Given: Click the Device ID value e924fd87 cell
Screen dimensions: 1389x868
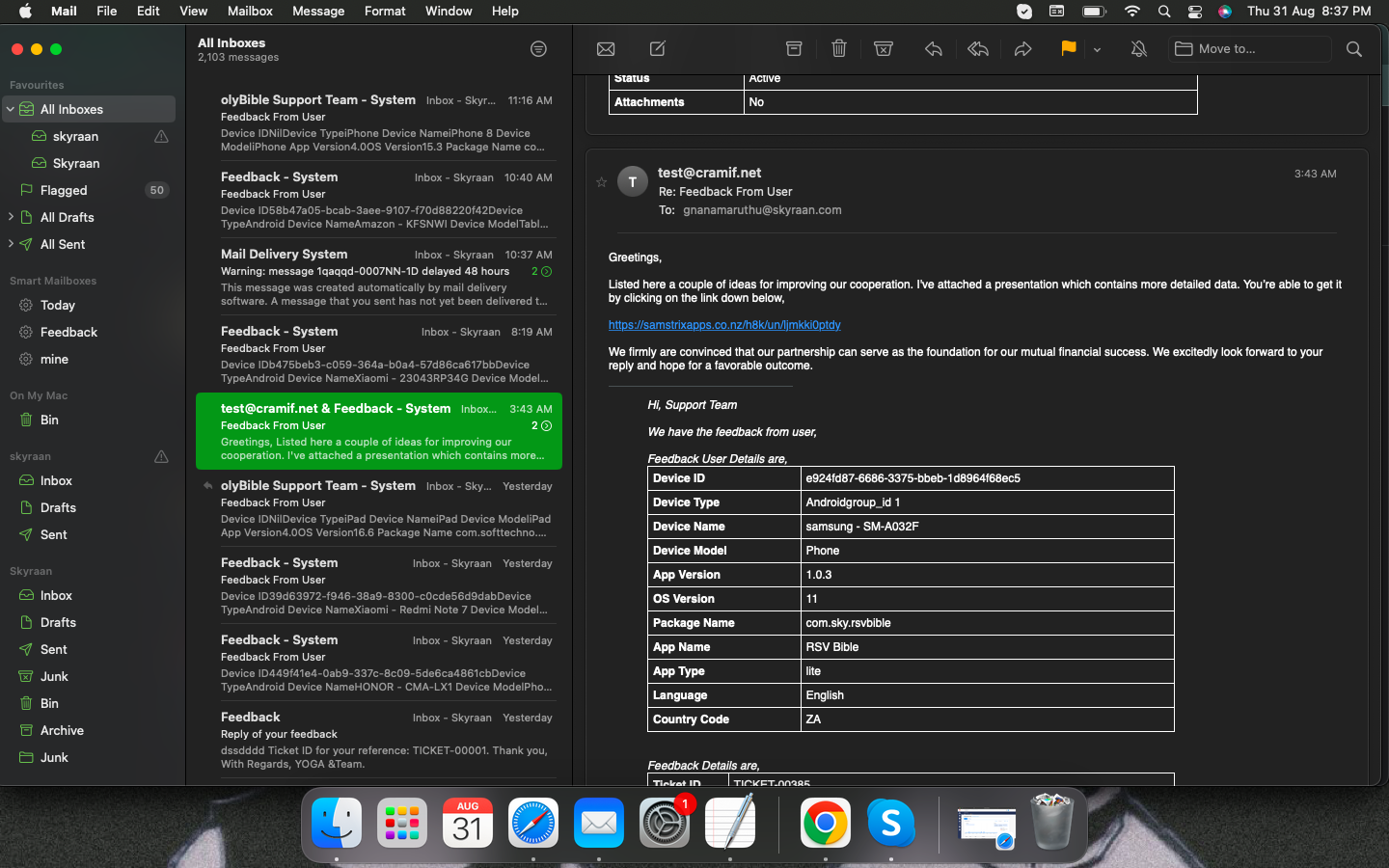Looking at the screenshot, I should coord(988,478).
